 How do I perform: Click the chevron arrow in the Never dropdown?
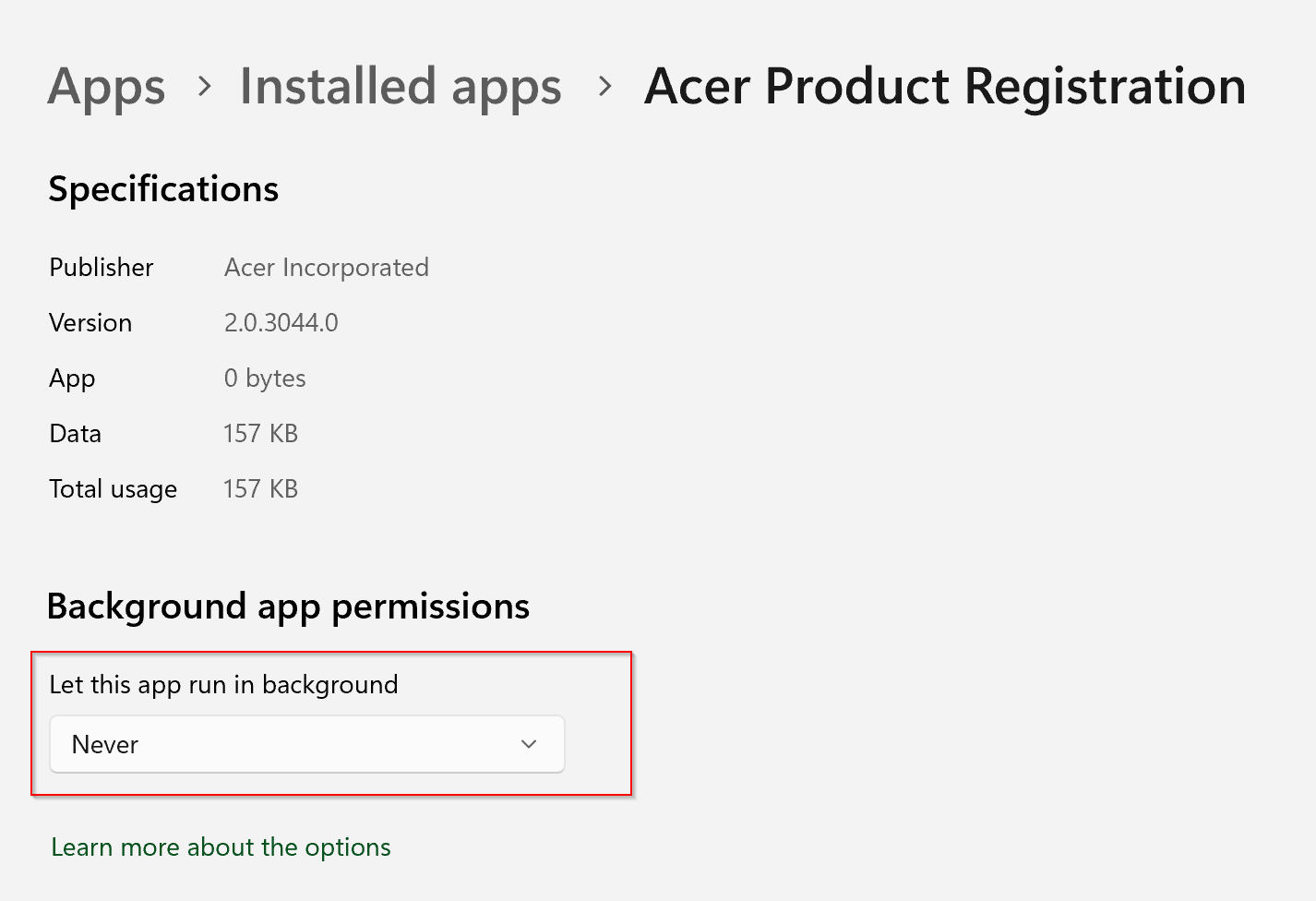pyautogui.click(x=529, y=744)
